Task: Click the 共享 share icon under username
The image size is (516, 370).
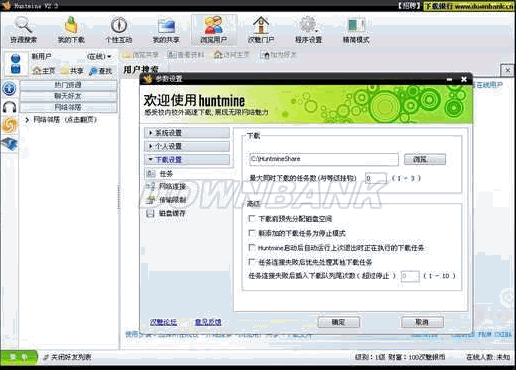Action: click(72, 71)
